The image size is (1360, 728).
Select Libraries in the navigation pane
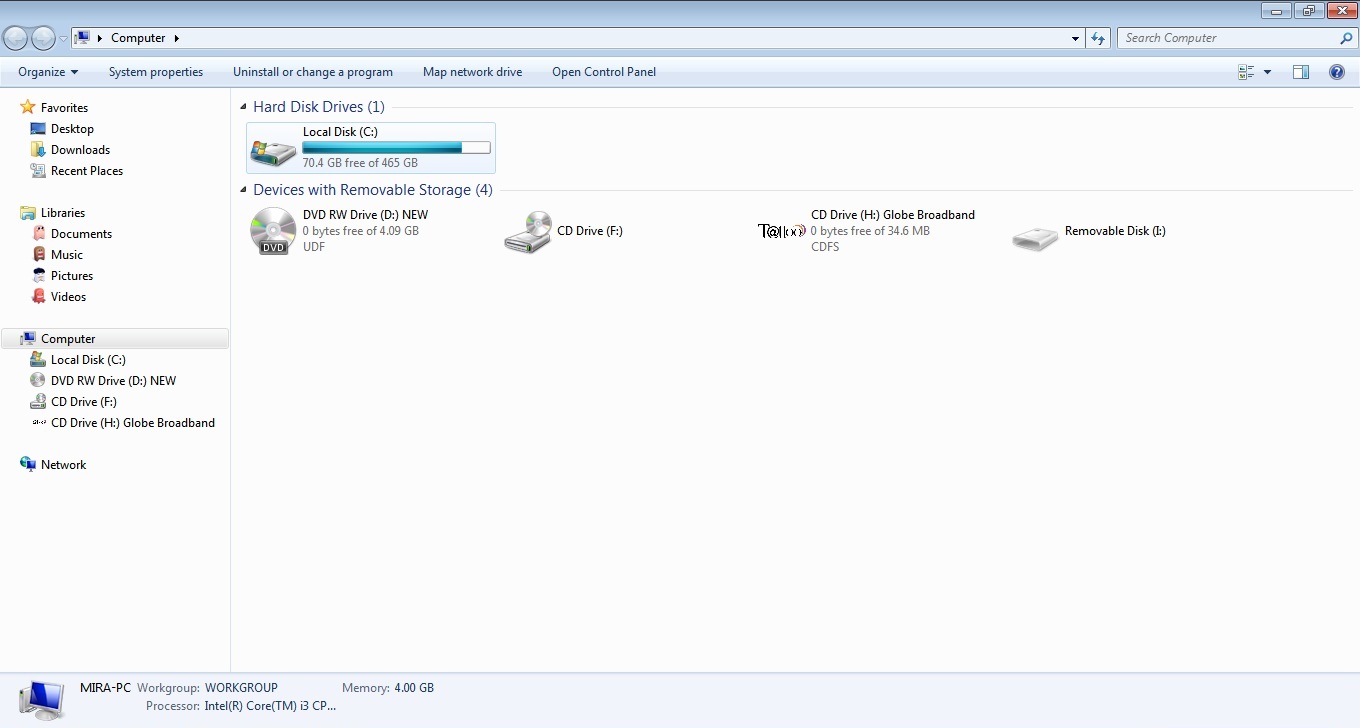63,213
